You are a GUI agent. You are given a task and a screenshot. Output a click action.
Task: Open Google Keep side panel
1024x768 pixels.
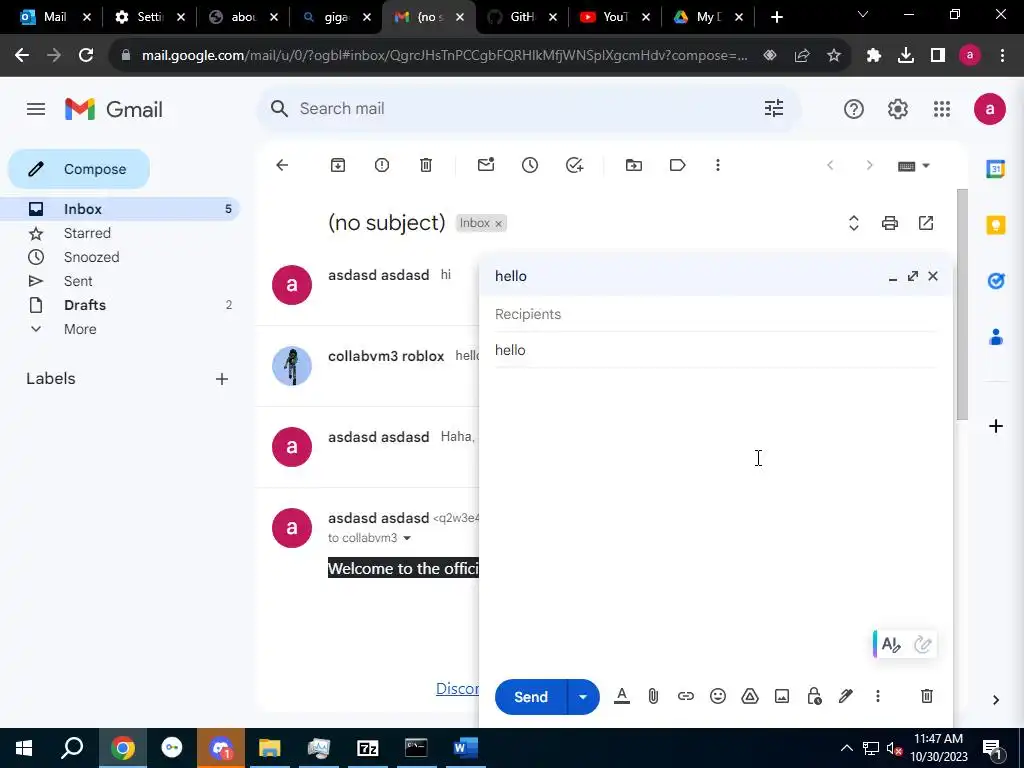point(995,225)
